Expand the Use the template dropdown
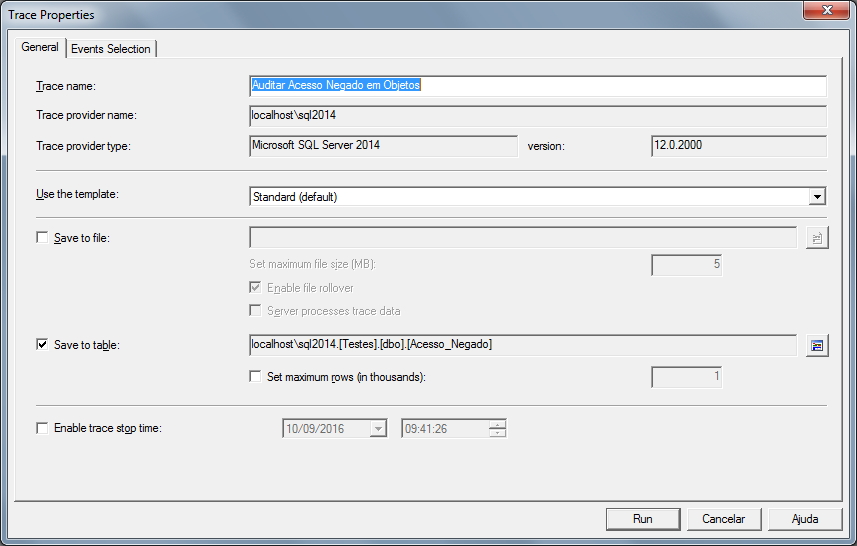Viewport: 857px width, 546px height. (817, 196)
